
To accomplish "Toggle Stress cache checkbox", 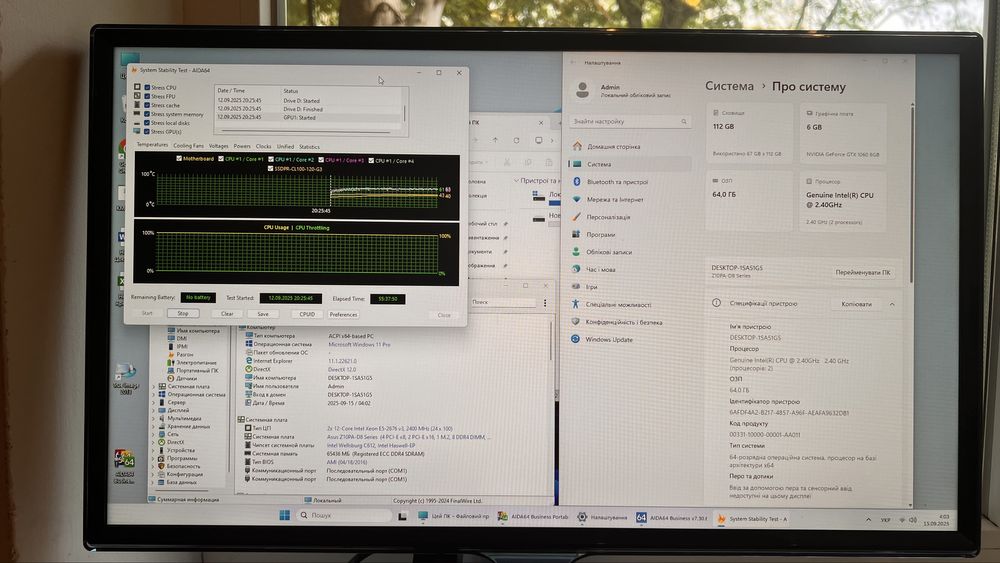I will [147, 105].
